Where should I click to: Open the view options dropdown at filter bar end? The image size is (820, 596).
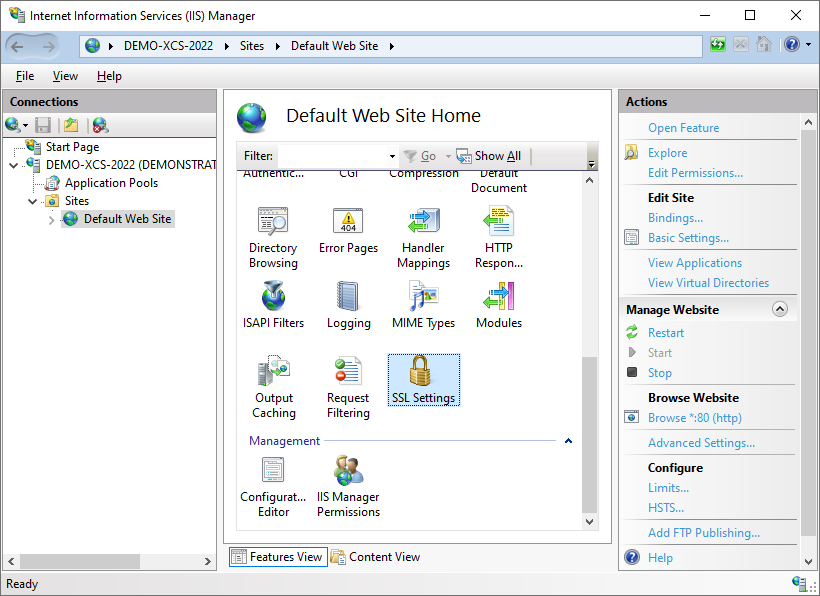click(591, 164)
